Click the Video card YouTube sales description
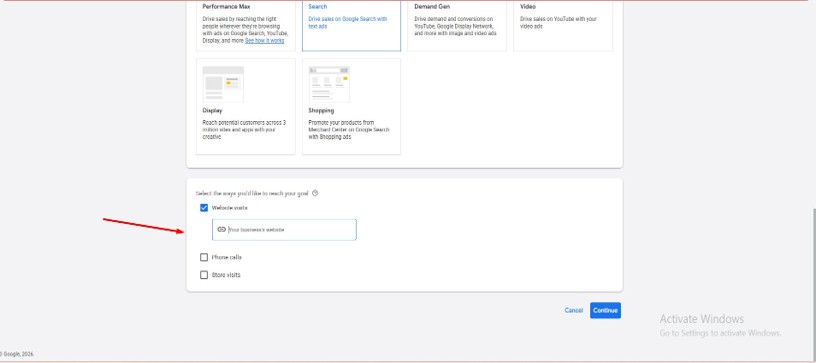The image size is (816, 363). pyautogui.click(x=558, y=22)
